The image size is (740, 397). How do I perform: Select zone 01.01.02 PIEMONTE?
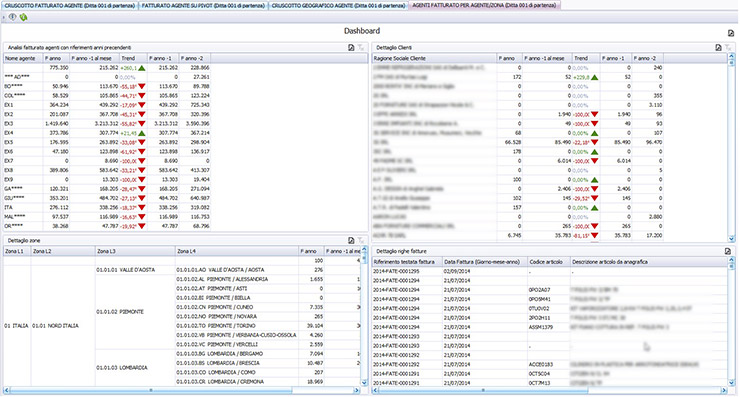coord(135,312)
